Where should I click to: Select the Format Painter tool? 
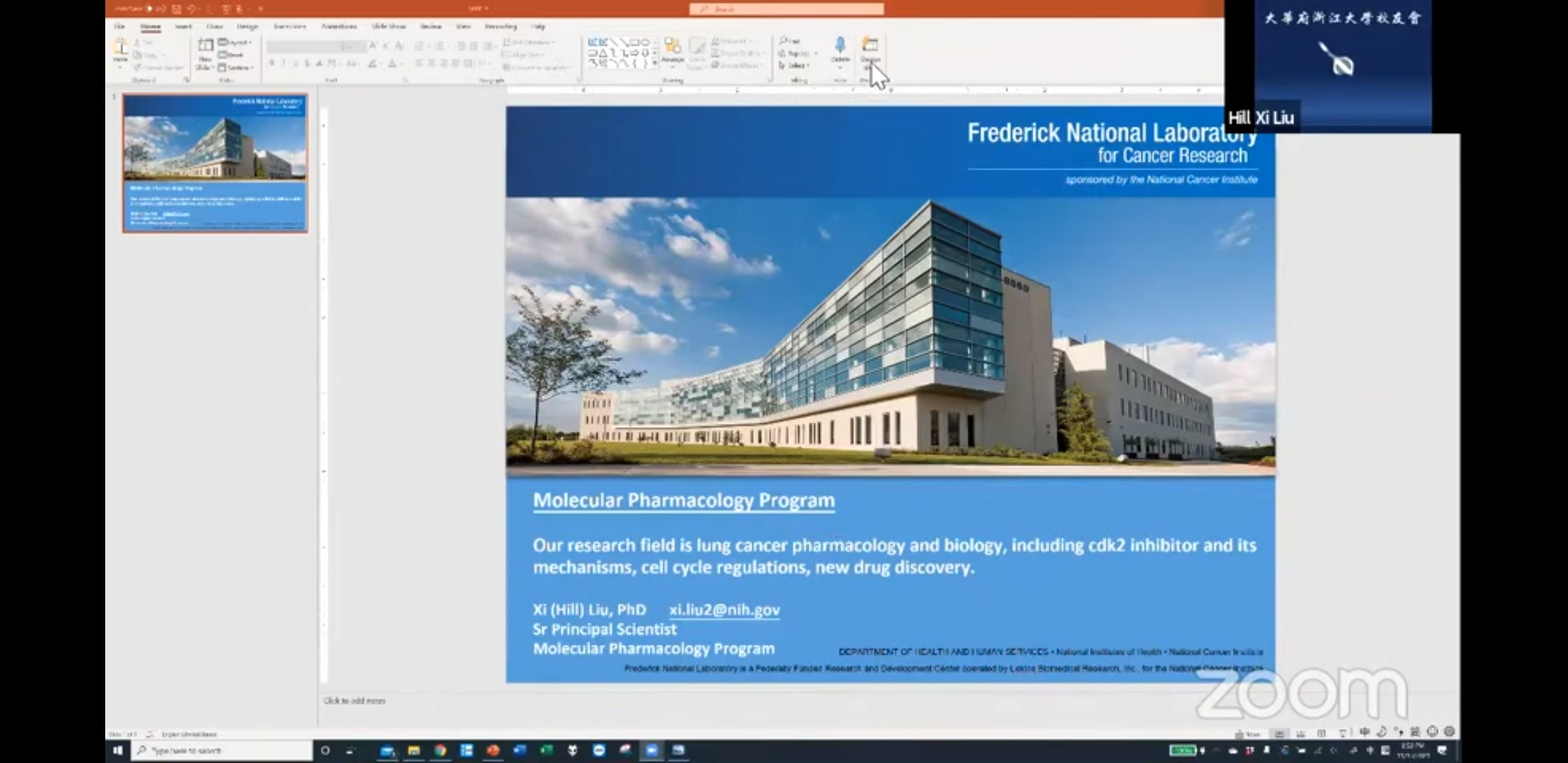(159, 67)
